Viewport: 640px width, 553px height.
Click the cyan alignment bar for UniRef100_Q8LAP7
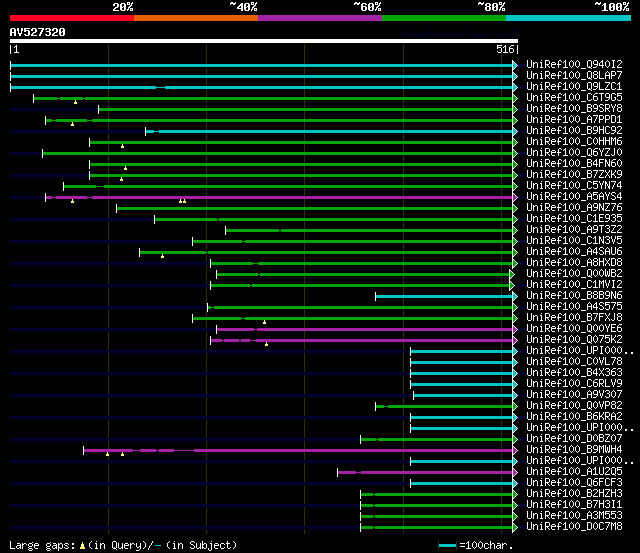click(262, 76)
